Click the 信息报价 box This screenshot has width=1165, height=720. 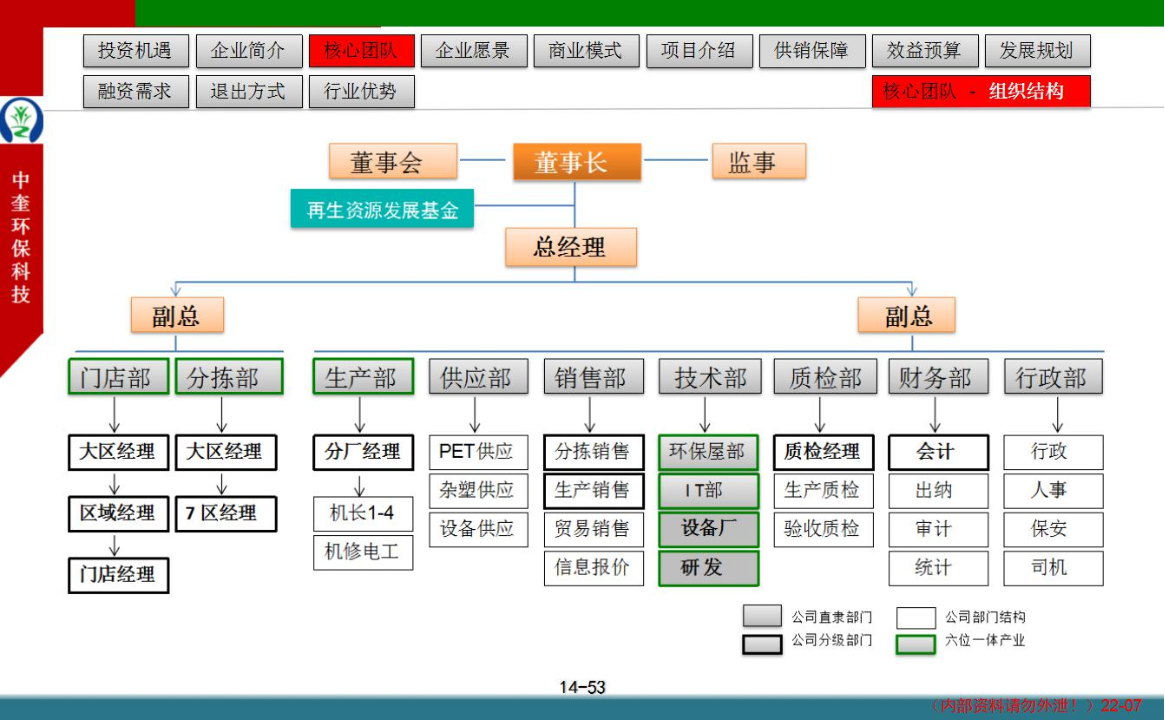pyautogui.click(x=594, y=568)
